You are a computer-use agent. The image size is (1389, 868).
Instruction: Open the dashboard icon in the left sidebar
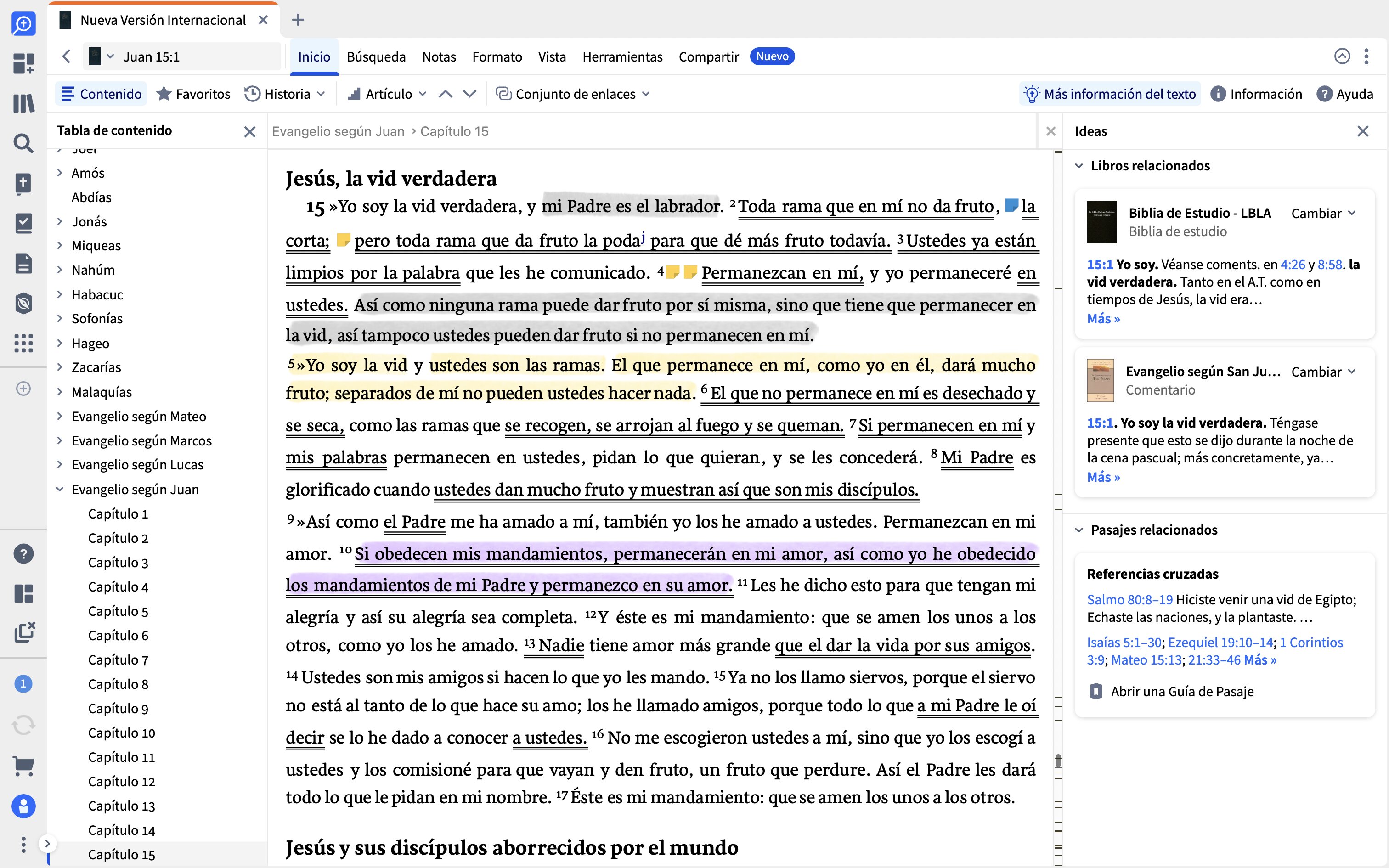[x=23, y=63]
